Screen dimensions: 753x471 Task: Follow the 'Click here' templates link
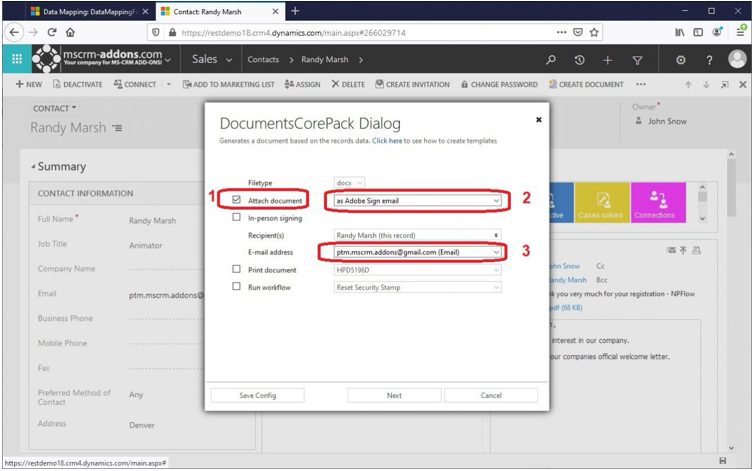387,141
